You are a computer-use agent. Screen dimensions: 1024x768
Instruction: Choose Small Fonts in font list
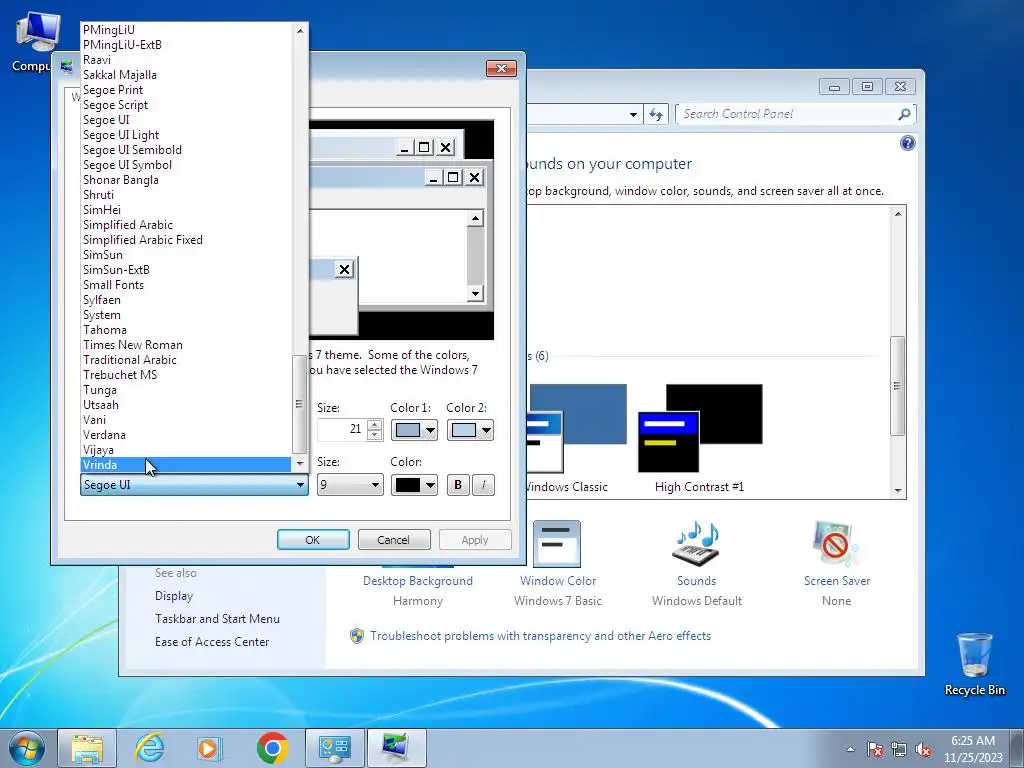tap(185, 284)
